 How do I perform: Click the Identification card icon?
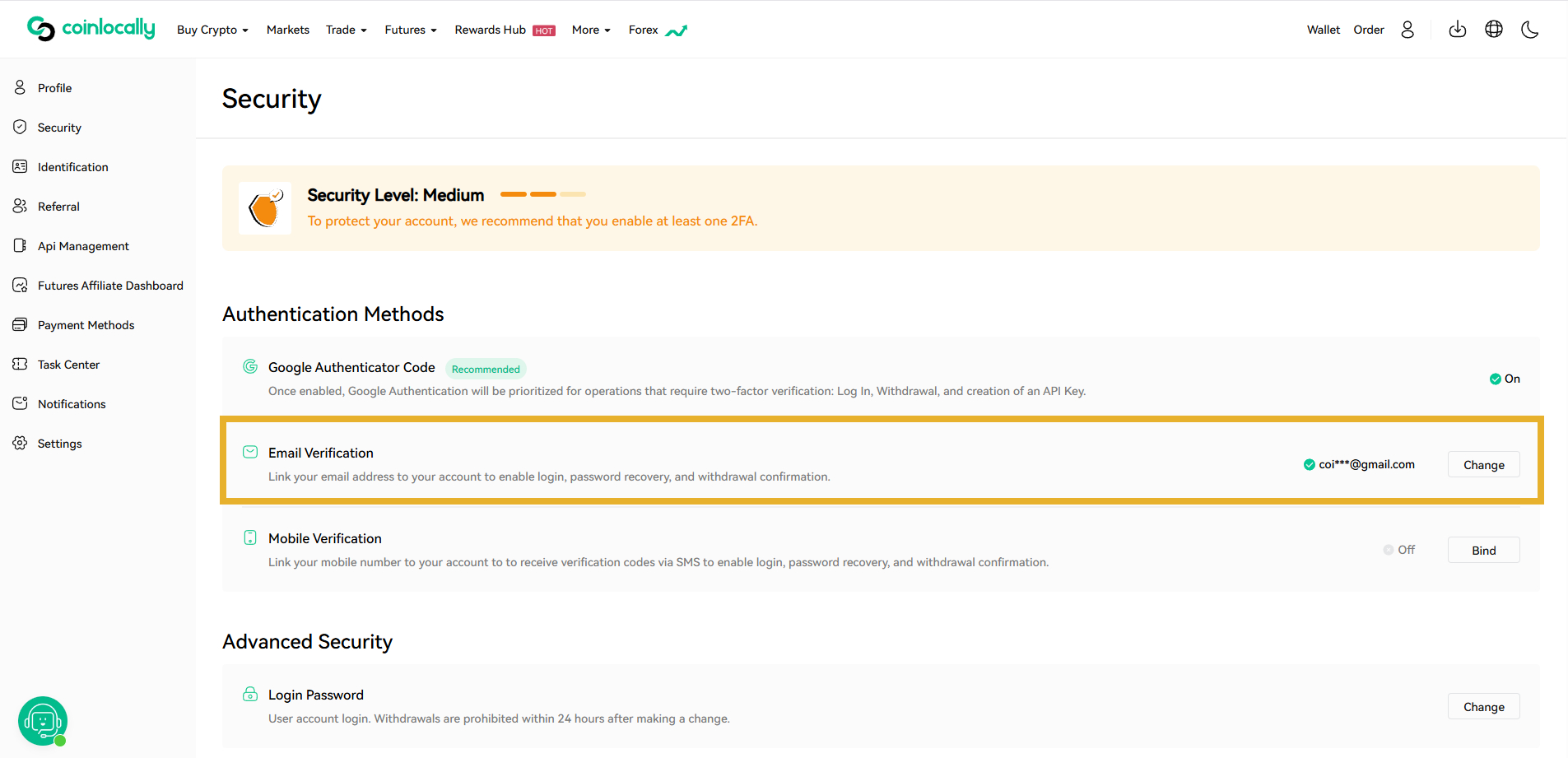click(20, 166)
